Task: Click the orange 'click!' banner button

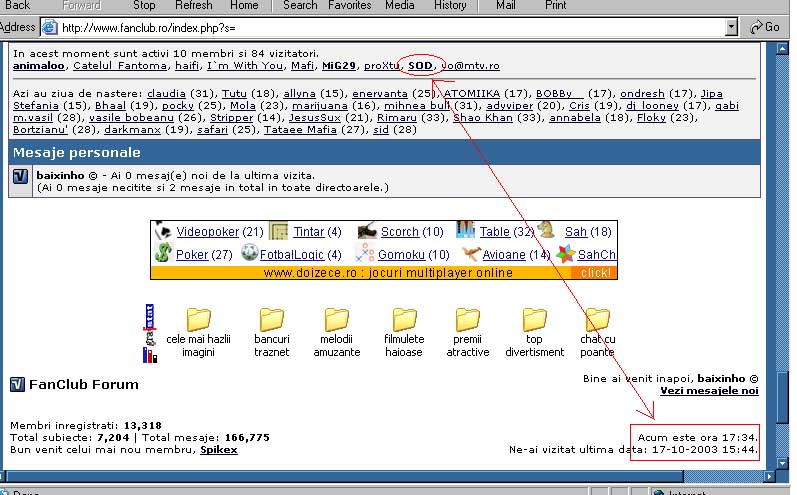Action: (594, 272)
